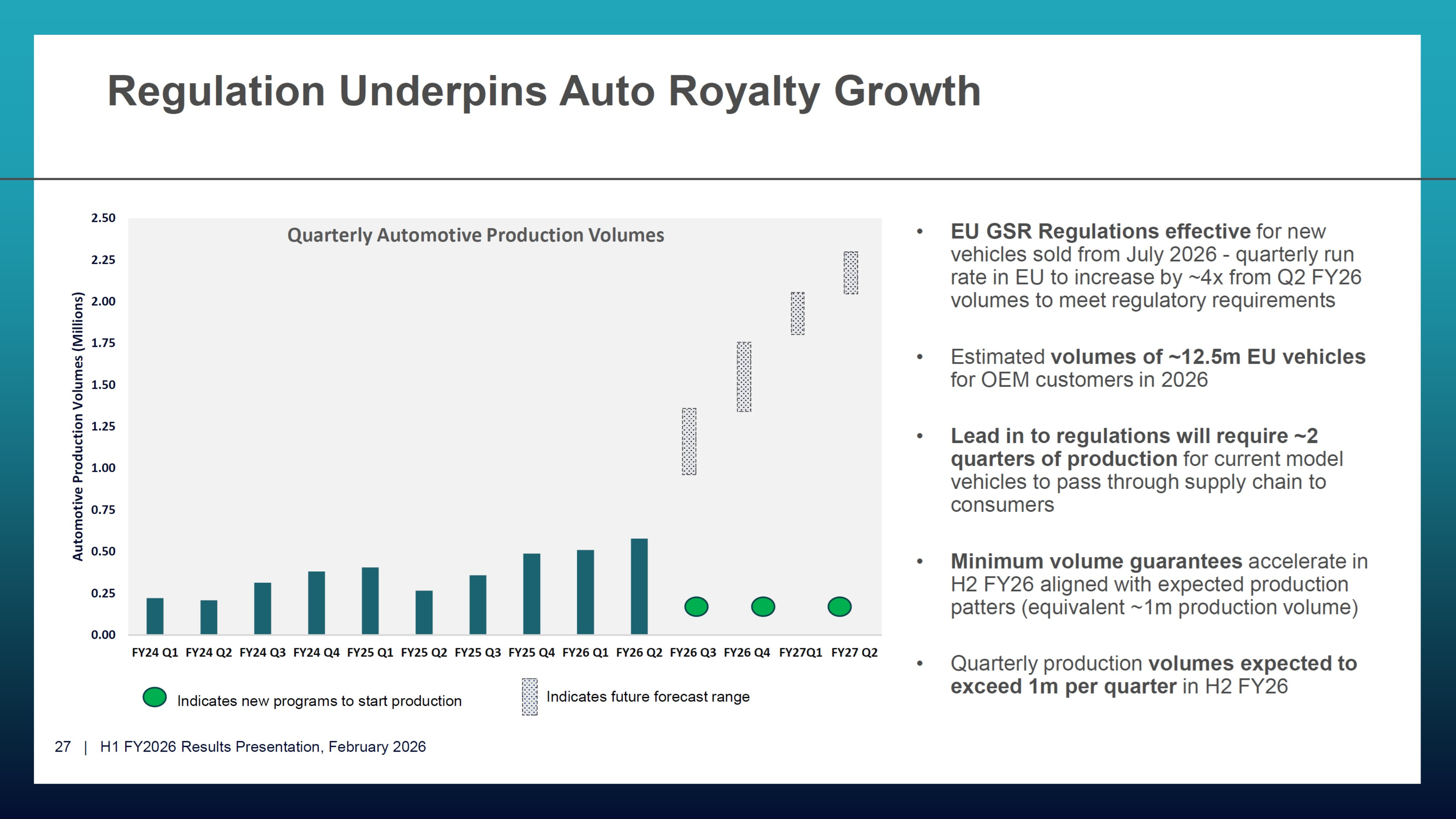
Task: Click the FY27Q1 dotted forecast range bar
Action: [x=798, y=314]
